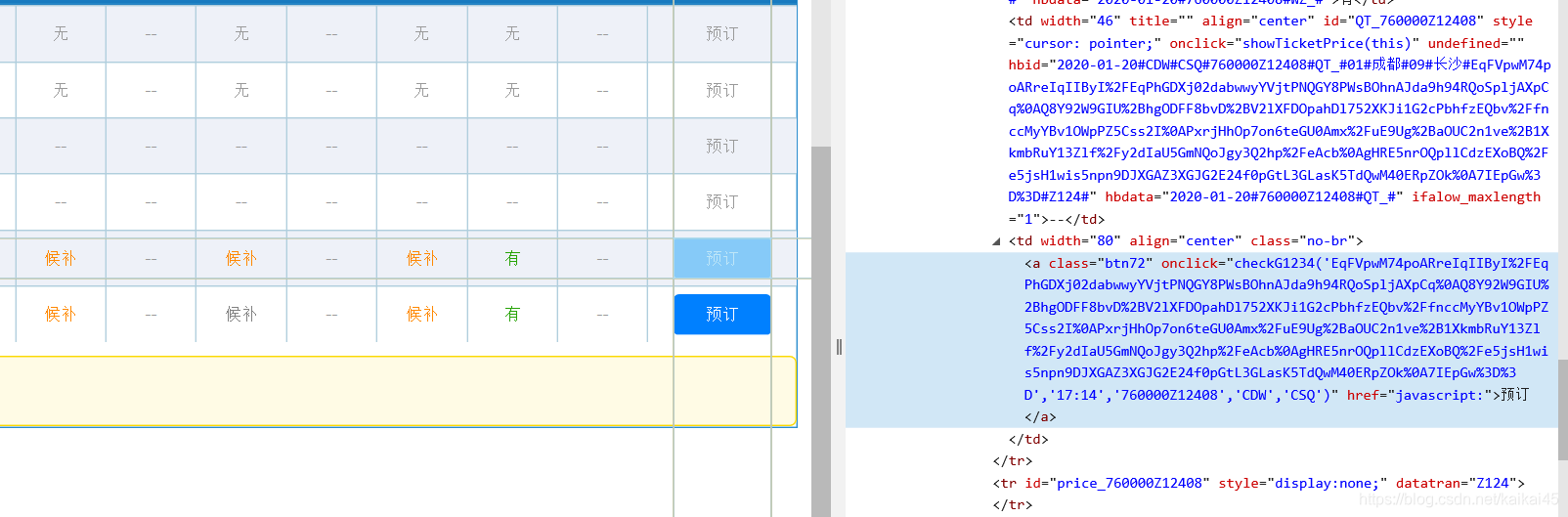
Task: Select hbdata="2020-01-20#760000Z12408#QT_#" attribute
Action: pos(1254,196)
